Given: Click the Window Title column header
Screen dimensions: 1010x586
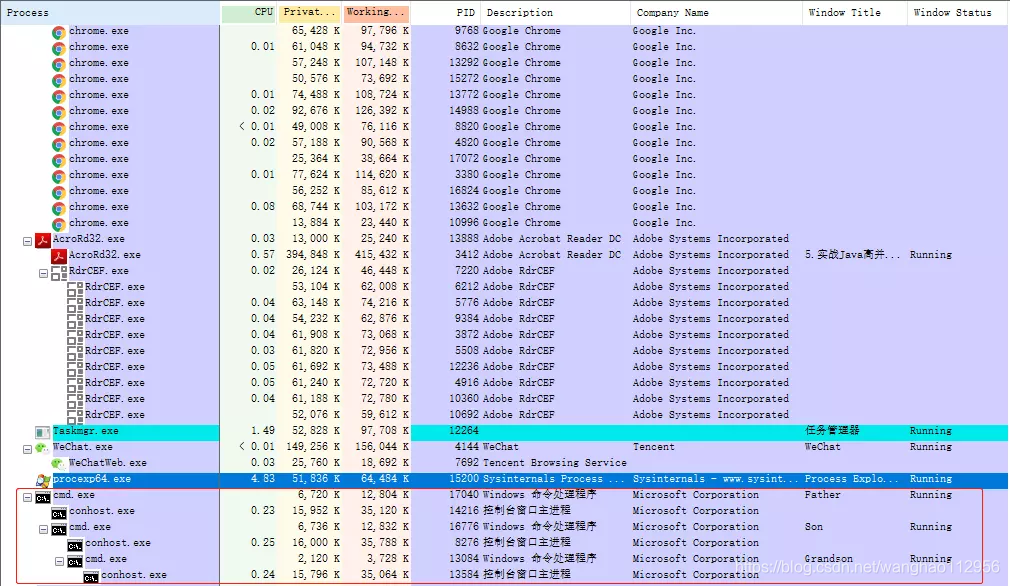Looking at the screenshot, I should click(x=855, y=12).
